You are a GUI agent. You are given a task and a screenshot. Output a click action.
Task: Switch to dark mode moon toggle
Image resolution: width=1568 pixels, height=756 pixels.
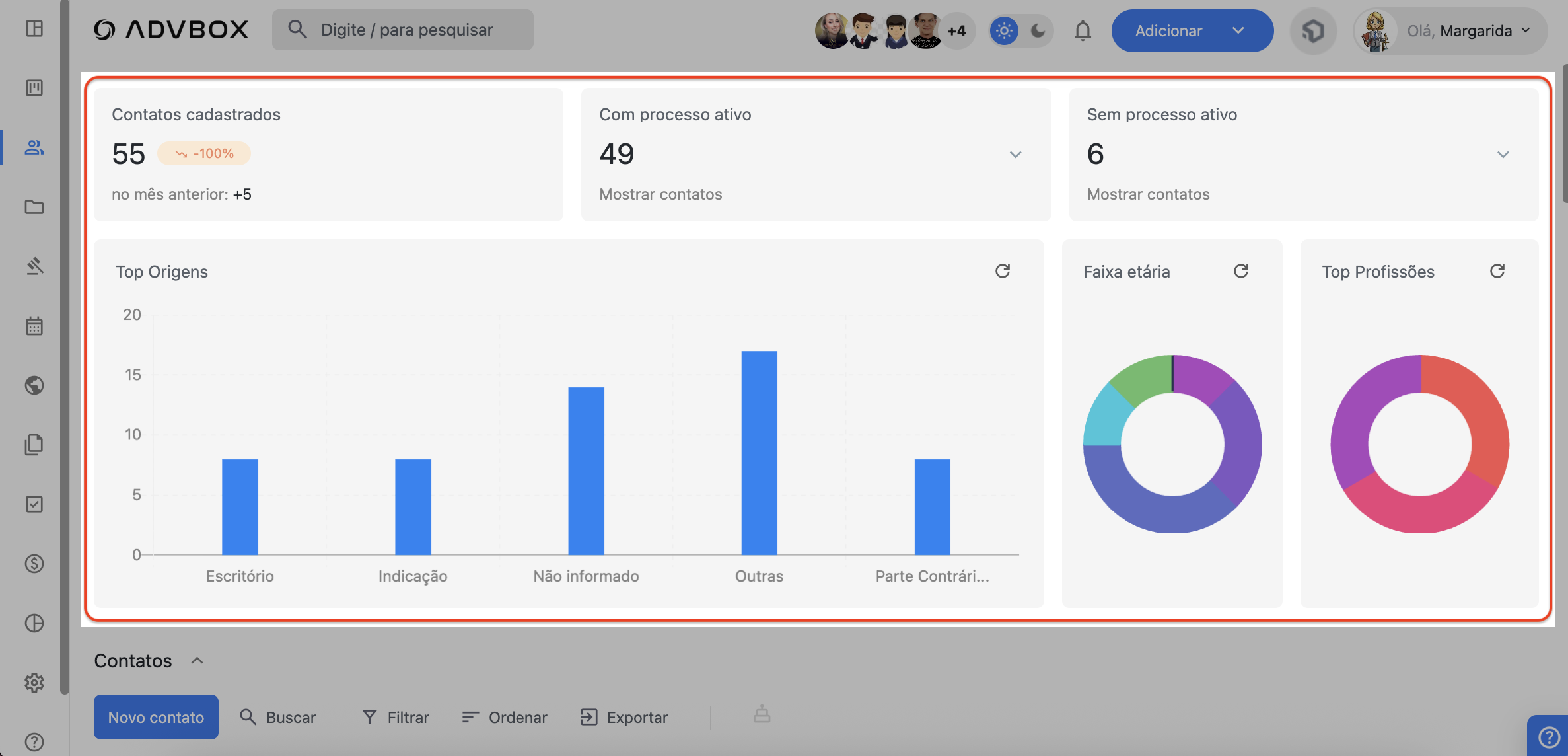[x=1038, y=30]
